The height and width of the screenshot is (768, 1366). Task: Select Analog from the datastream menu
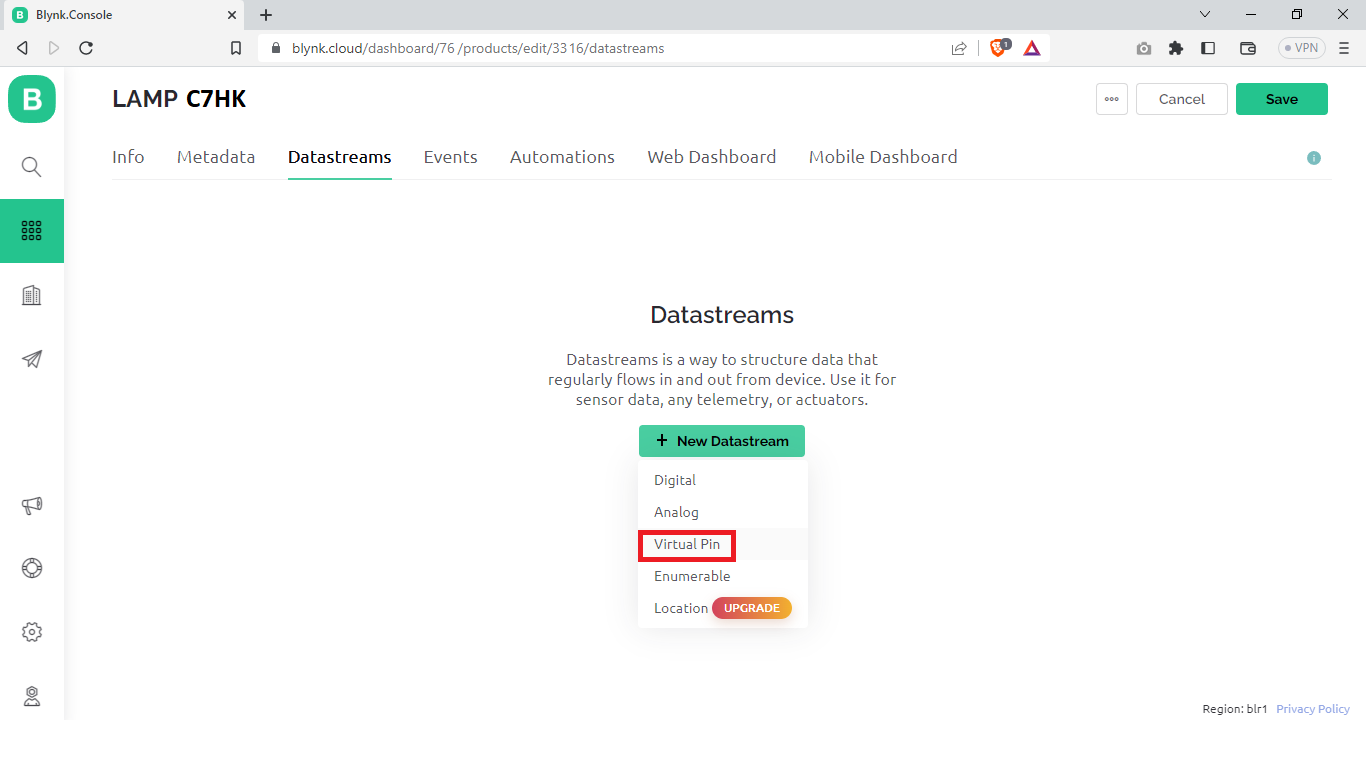point(722,512)
